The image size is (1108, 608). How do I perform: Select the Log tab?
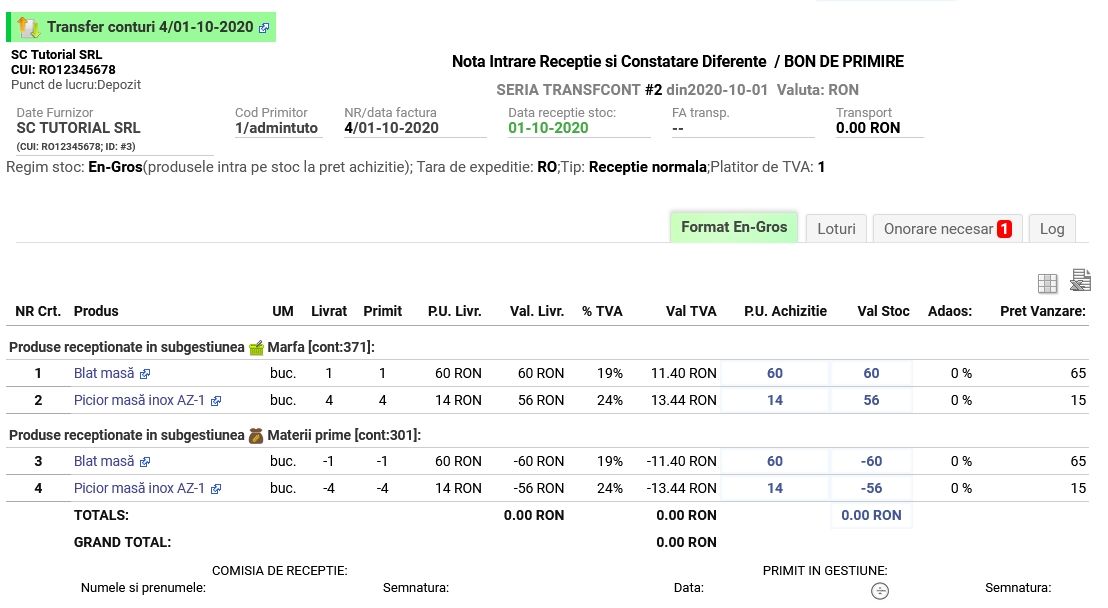[1051, 229]
